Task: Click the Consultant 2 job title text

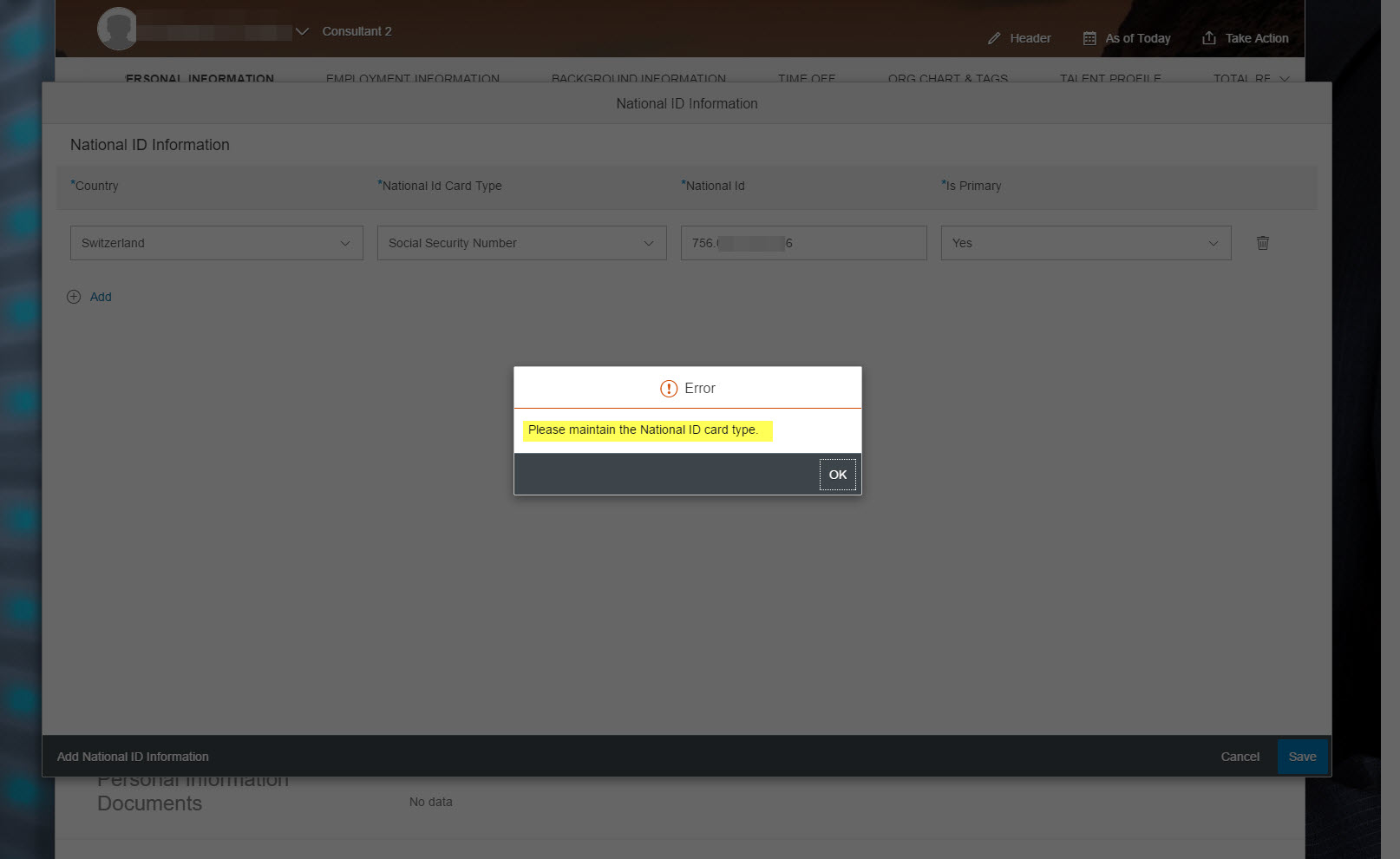Action: point(357,31)
